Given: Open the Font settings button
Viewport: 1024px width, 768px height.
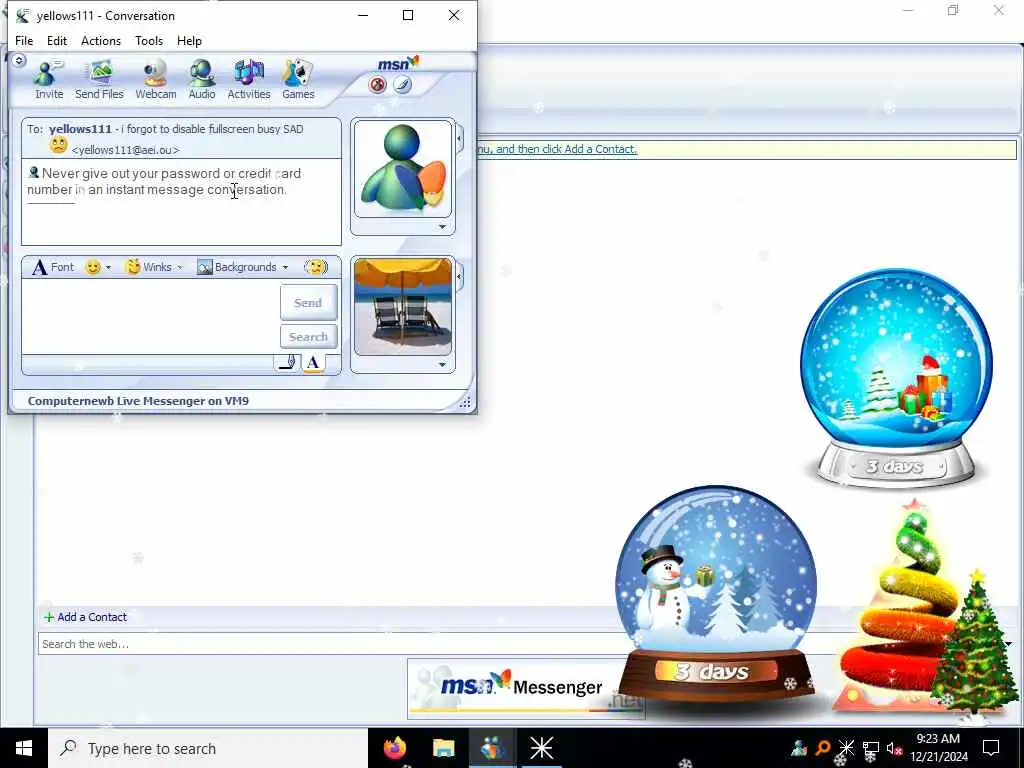Looking at the screenshot, I should point(53,267).
